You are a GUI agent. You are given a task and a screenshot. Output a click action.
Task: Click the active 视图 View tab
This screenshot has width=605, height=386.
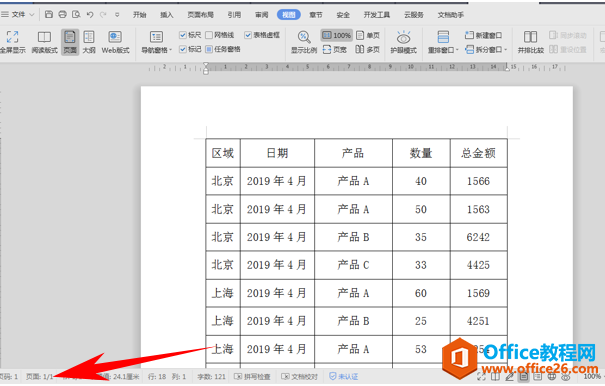click(x=289, y=15)
